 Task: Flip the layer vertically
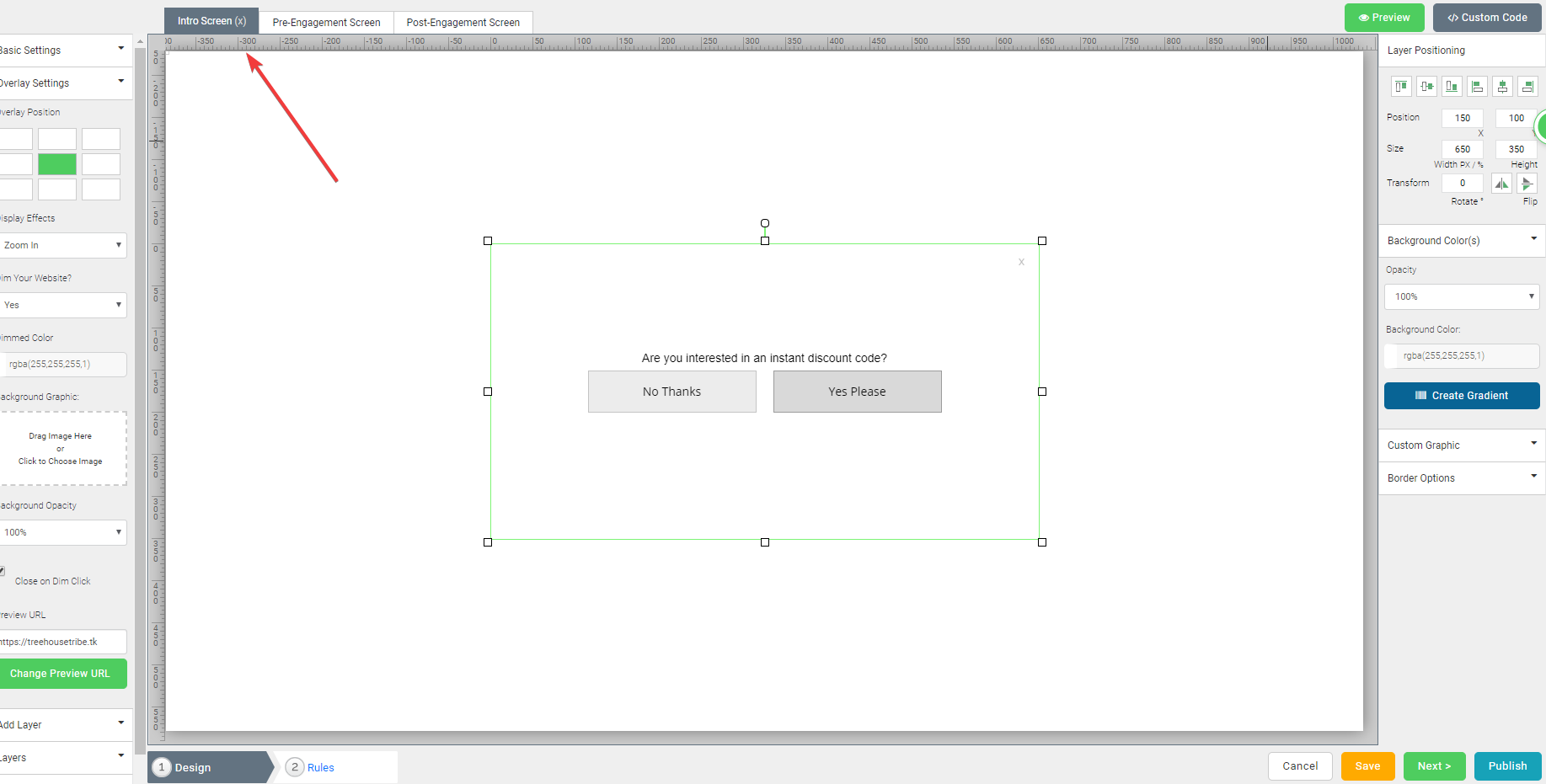(1527, 184)
